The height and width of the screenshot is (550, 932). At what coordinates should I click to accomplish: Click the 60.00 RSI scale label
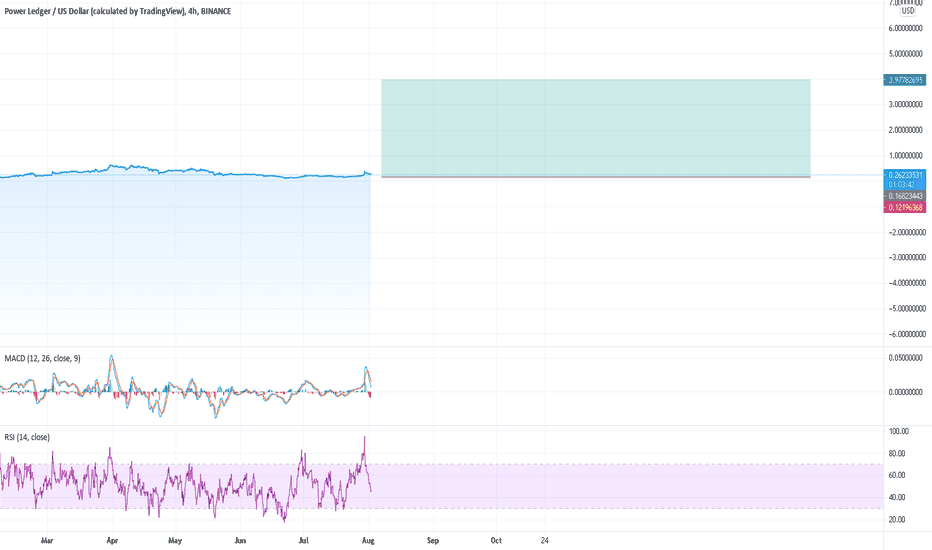point(898,475)
